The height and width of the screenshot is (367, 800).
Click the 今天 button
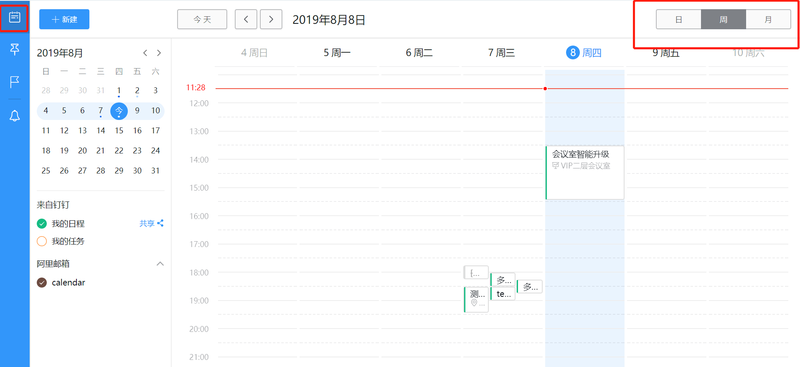[x=202, y=19]
